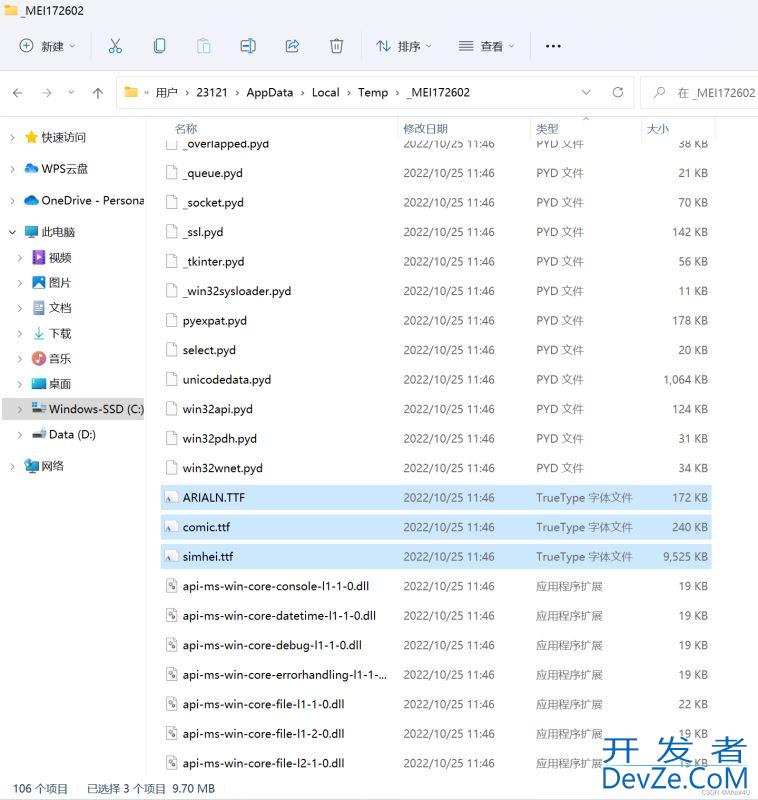
Task: Click the Rename icon
Action: 248,46
